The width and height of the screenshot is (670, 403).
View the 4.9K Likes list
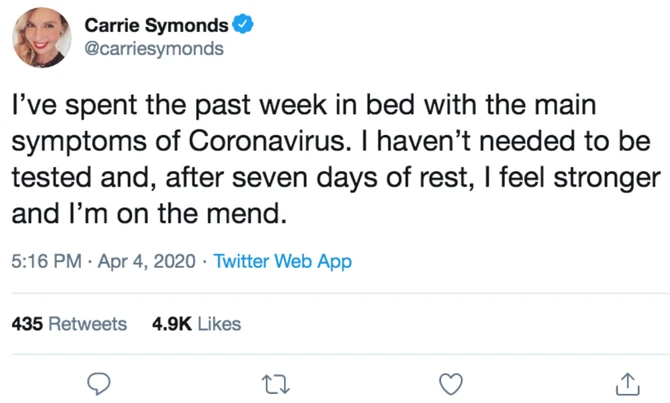196,324
